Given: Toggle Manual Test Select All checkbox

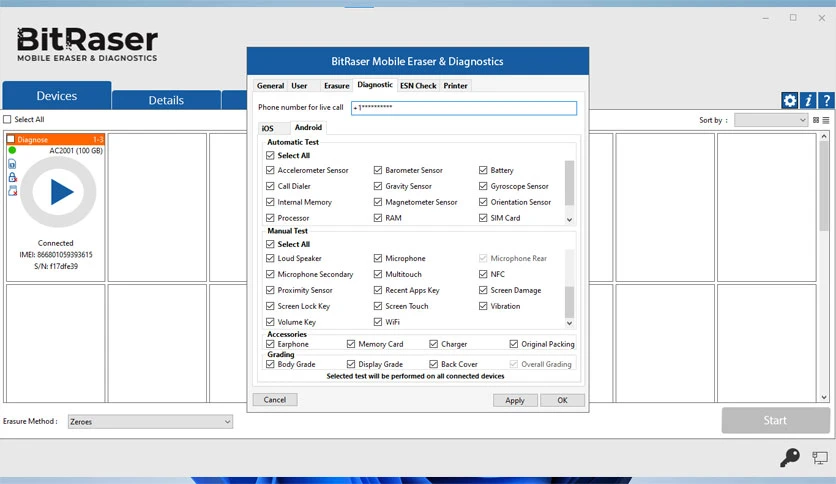Looking at the screenshot, I should [x=270, y=244].
